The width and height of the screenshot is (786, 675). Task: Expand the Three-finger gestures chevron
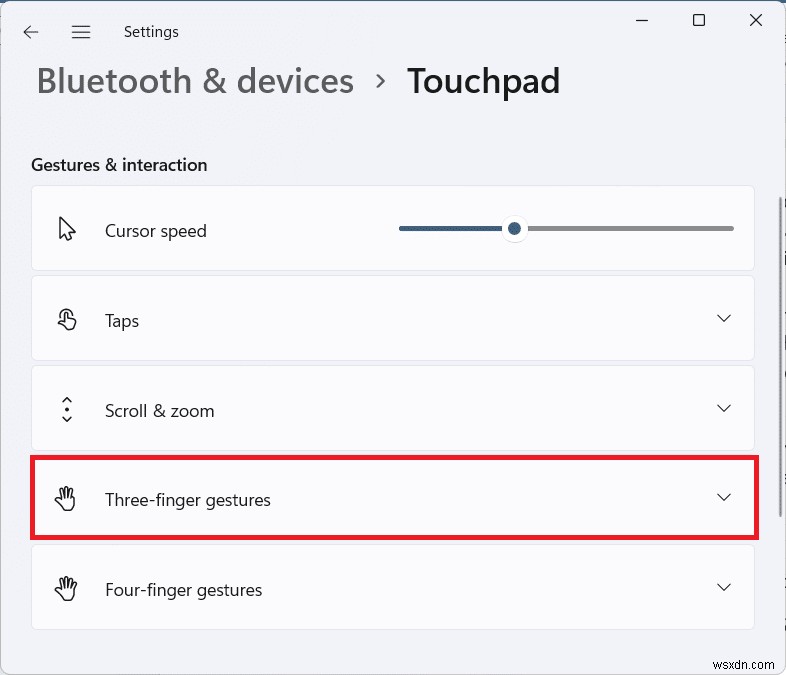pyautogui.click(x=724, y=497)
